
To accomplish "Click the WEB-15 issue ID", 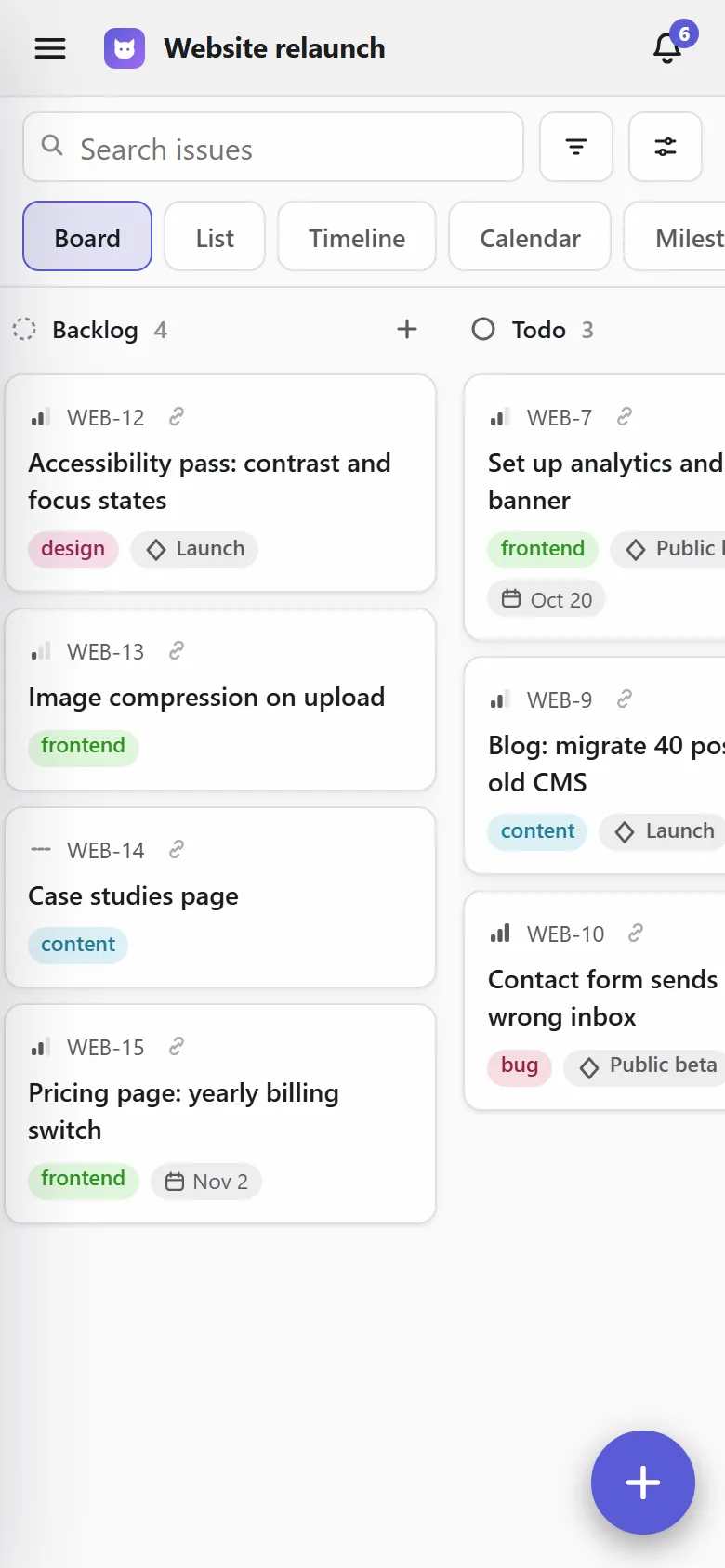I will pos(106,1048).
